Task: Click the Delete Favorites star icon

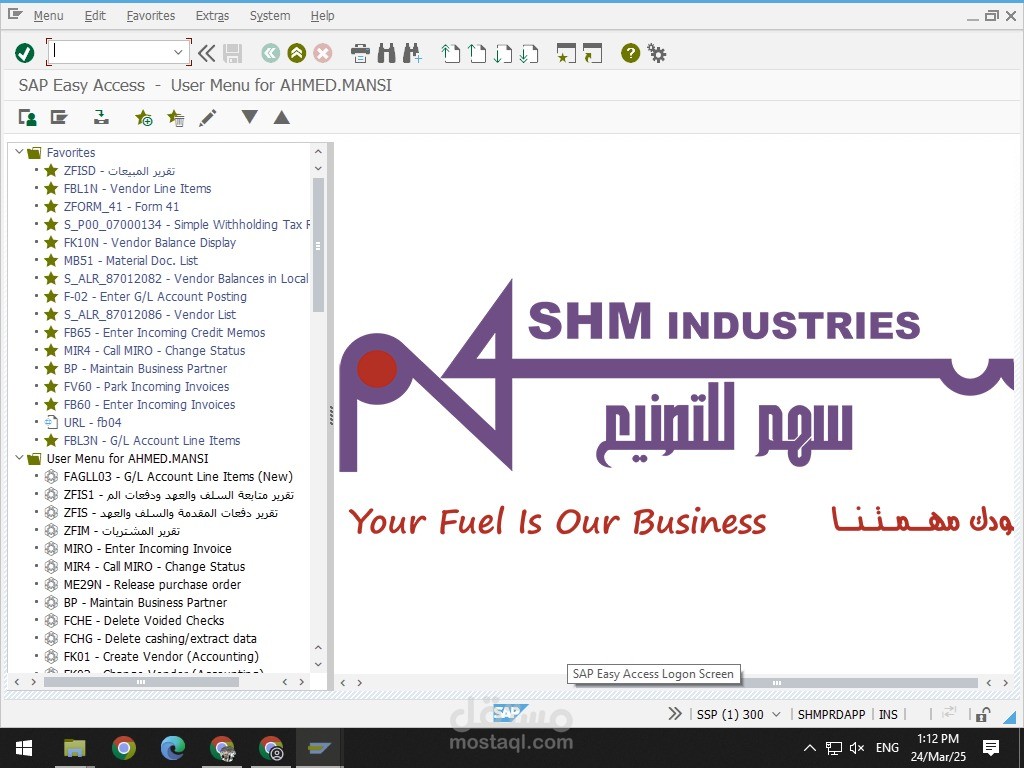Action: [x=176, y=118]
